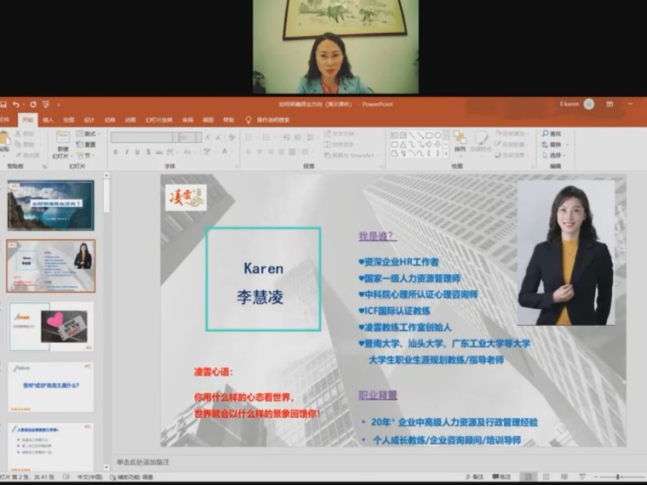The image size is (647, 485).
Task: Open the Insert ribbon tab
Action: pyautogui.click(x=48, y=120)
